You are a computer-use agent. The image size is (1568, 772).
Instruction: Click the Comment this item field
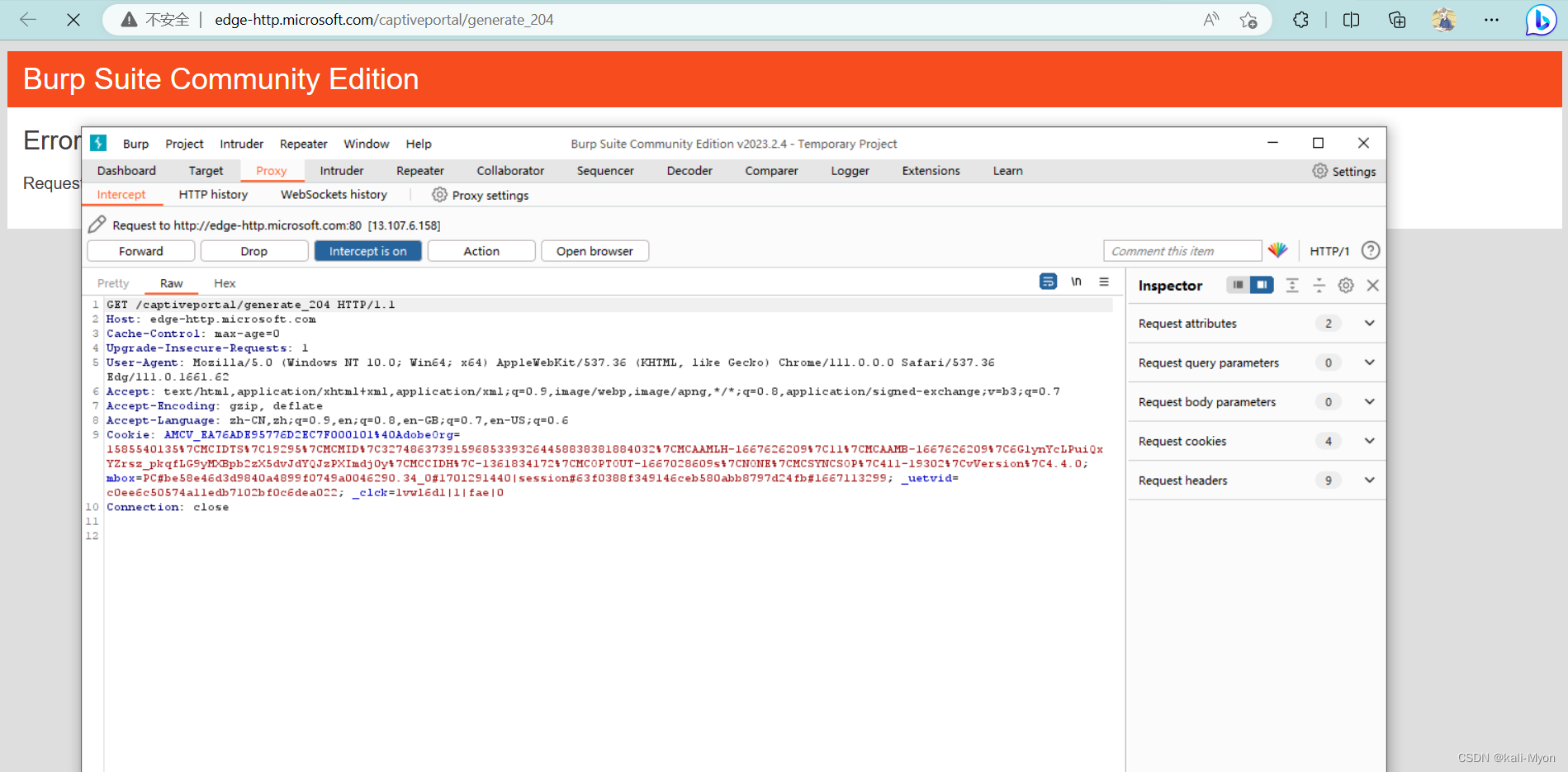pos(1182,251)
